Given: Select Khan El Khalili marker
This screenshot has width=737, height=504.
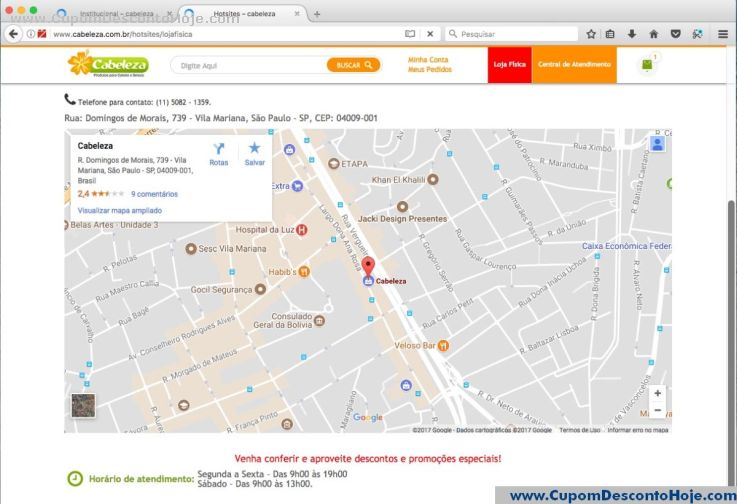Looking at the screenshot, I should coord(433,179).
